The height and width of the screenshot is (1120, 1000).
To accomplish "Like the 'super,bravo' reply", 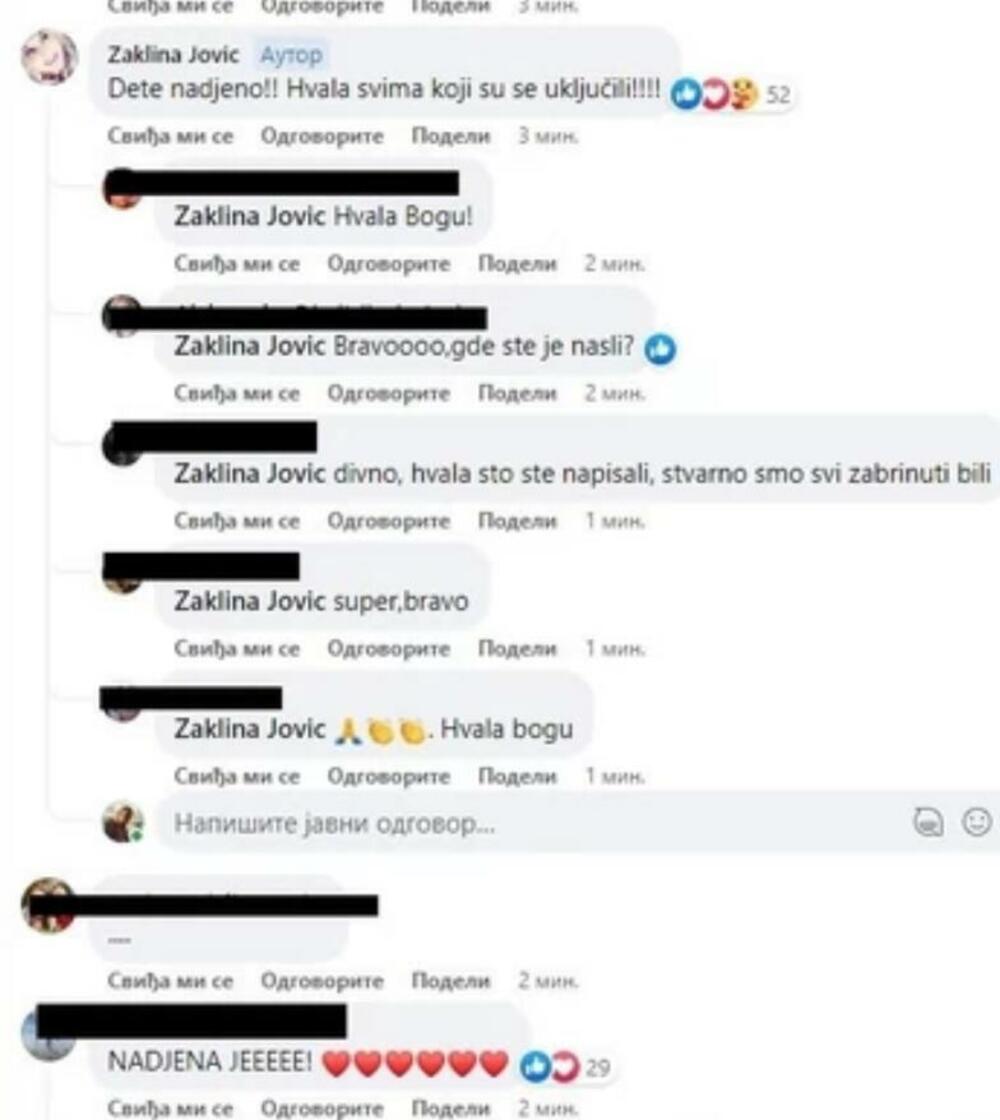I will point(236,649).
